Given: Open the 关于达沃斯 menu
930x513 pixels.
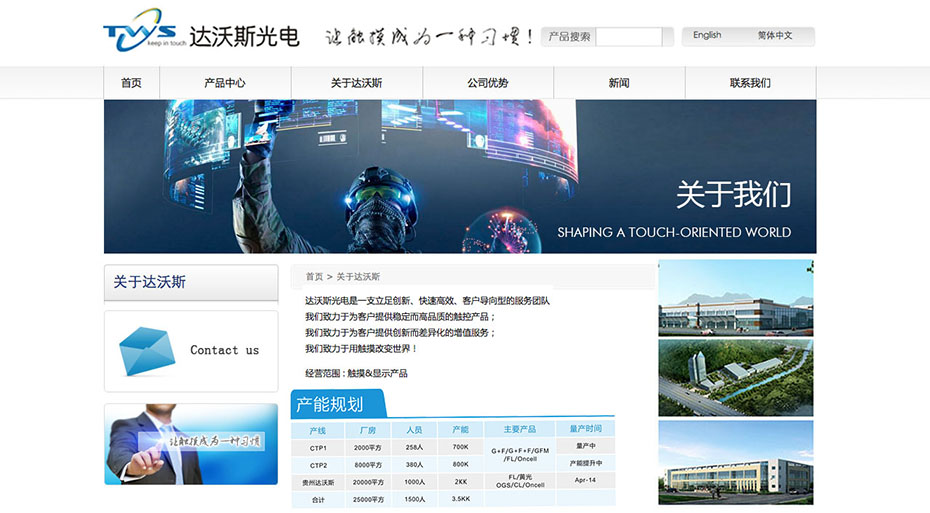Looking at the screenshot, I should coord(356,83).
